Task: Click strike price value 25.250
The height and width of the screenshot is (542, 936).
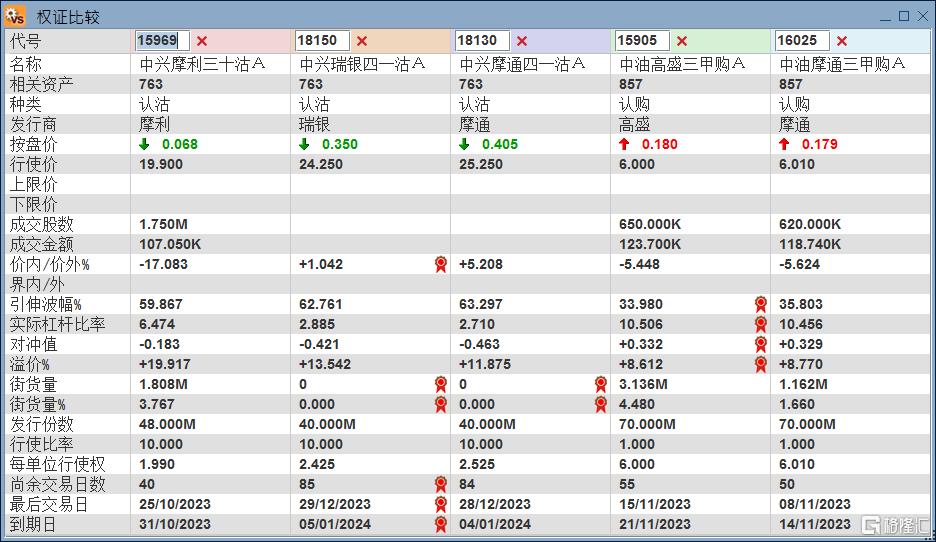Action: 481,164
